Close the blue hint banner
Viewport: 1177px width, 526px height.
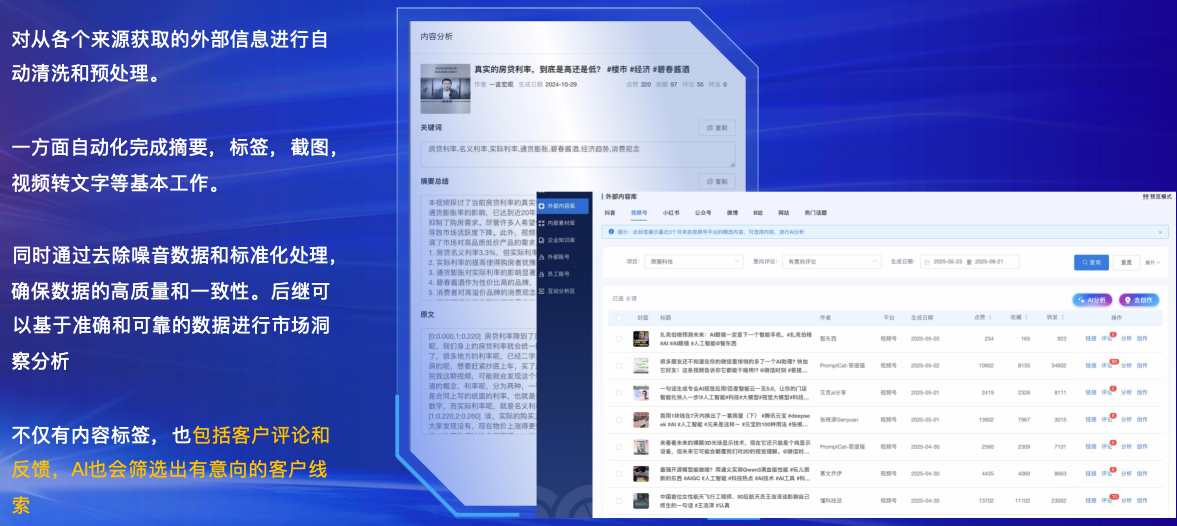tap(1160, 233)
